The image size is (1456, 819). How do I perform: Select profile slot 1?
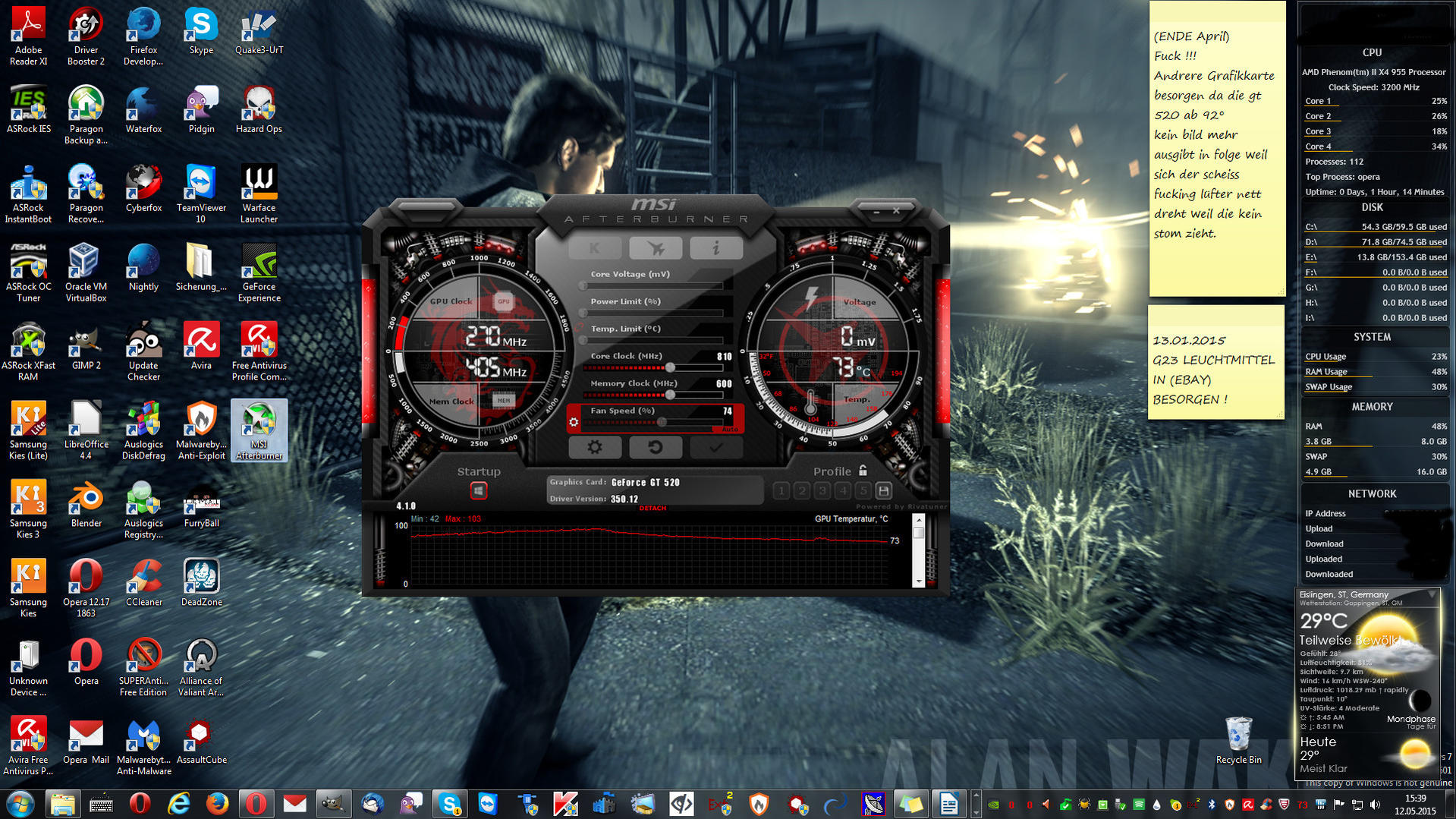point(781,491)
